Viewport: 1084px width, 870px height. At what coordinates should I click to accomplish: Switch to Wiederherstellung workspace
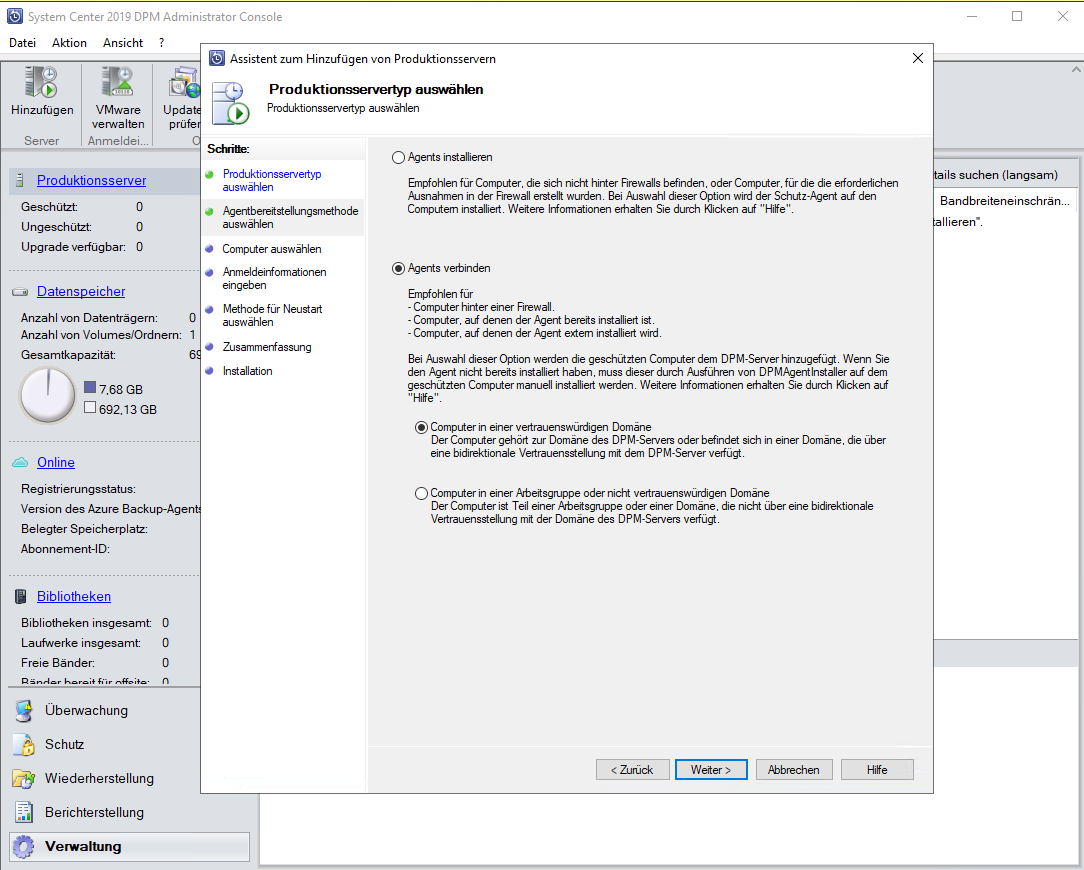[x=100, y=778]
